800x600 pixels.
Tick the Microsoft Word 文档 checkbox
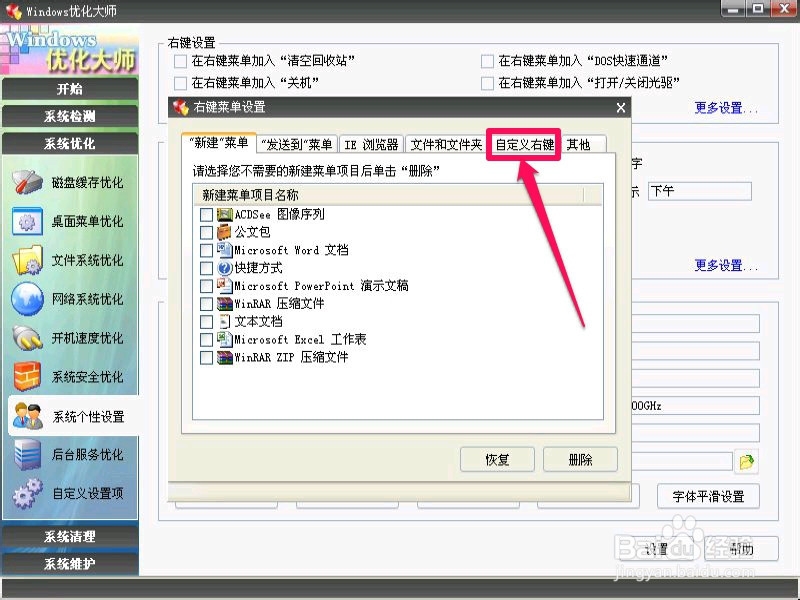[206, 251]
